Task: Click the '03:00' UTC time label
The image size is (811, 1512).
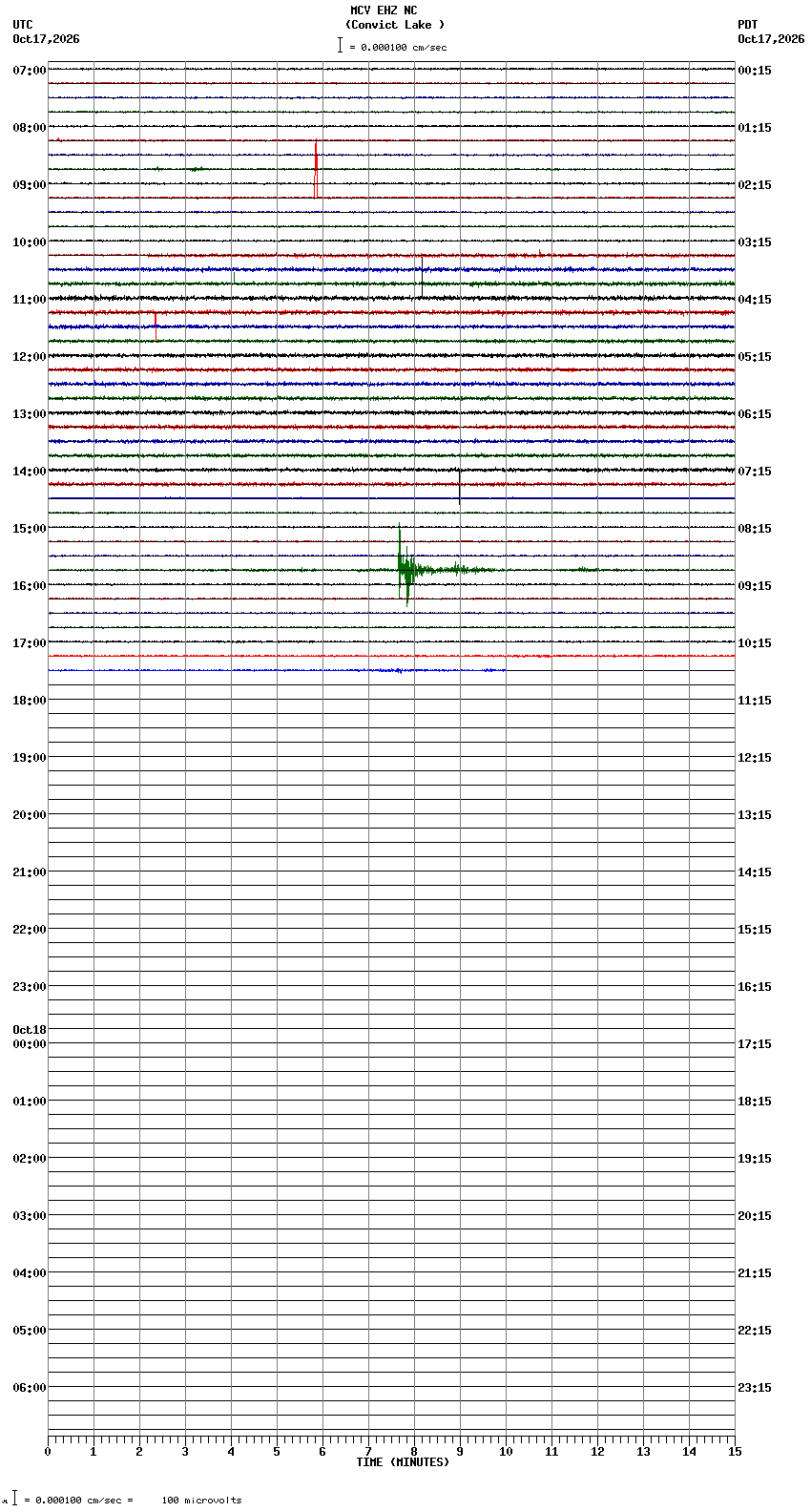Action: [30, 1216]
